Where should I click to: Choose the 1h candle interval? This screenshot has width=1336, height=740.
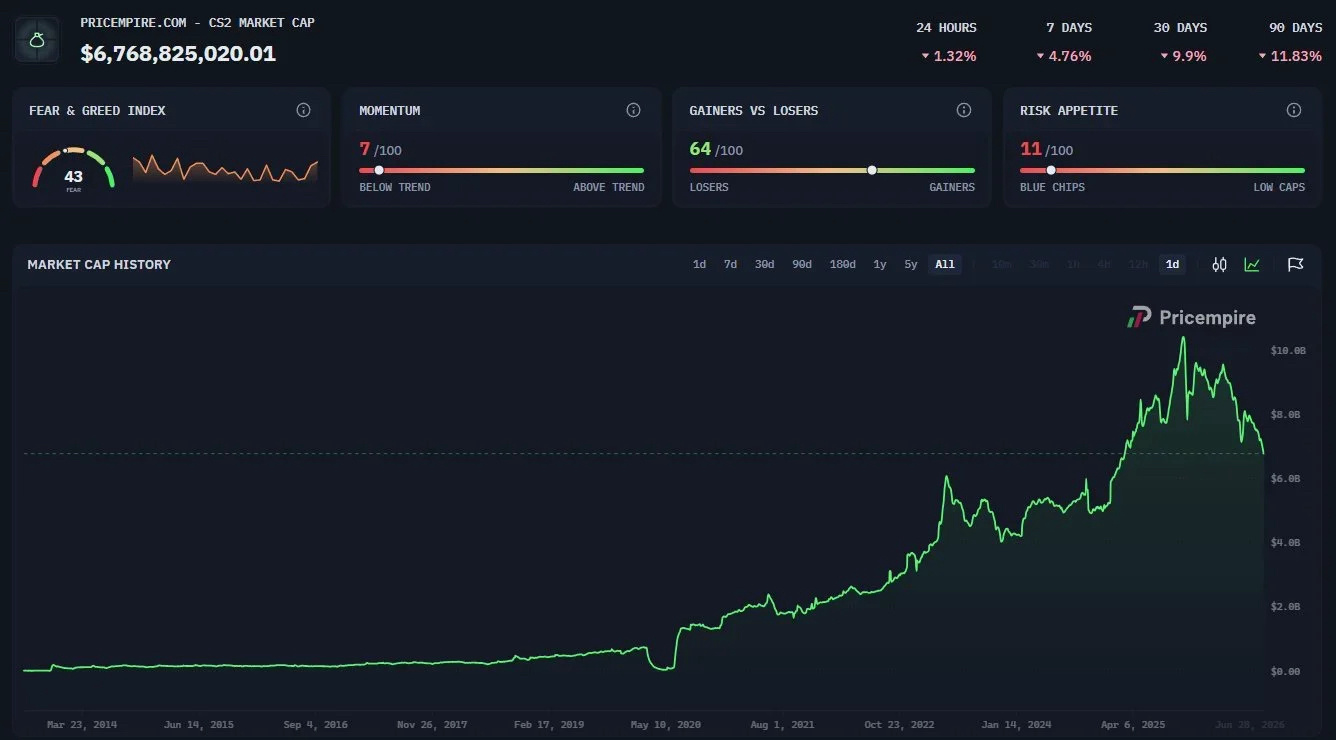pos(1073,265)
